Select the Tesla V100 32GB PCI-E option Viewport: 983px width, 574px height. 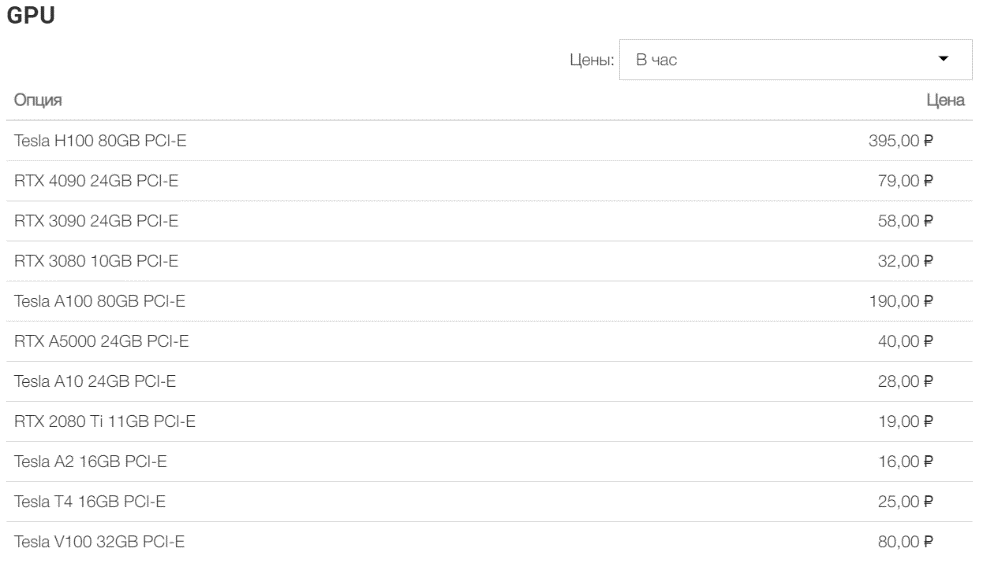[99, 542]
